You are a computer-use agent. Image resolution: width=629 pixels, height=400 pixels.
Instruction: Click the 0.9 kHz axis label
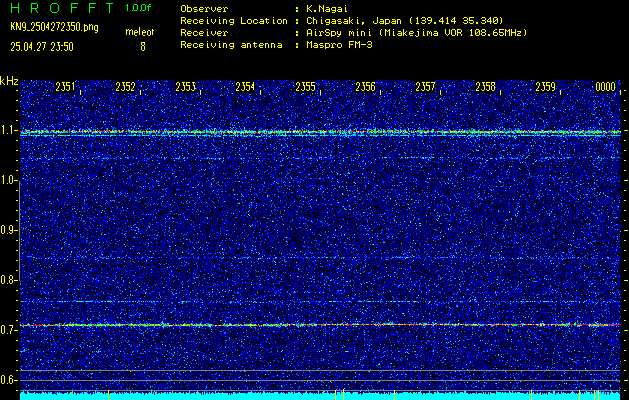pos(8,230)
